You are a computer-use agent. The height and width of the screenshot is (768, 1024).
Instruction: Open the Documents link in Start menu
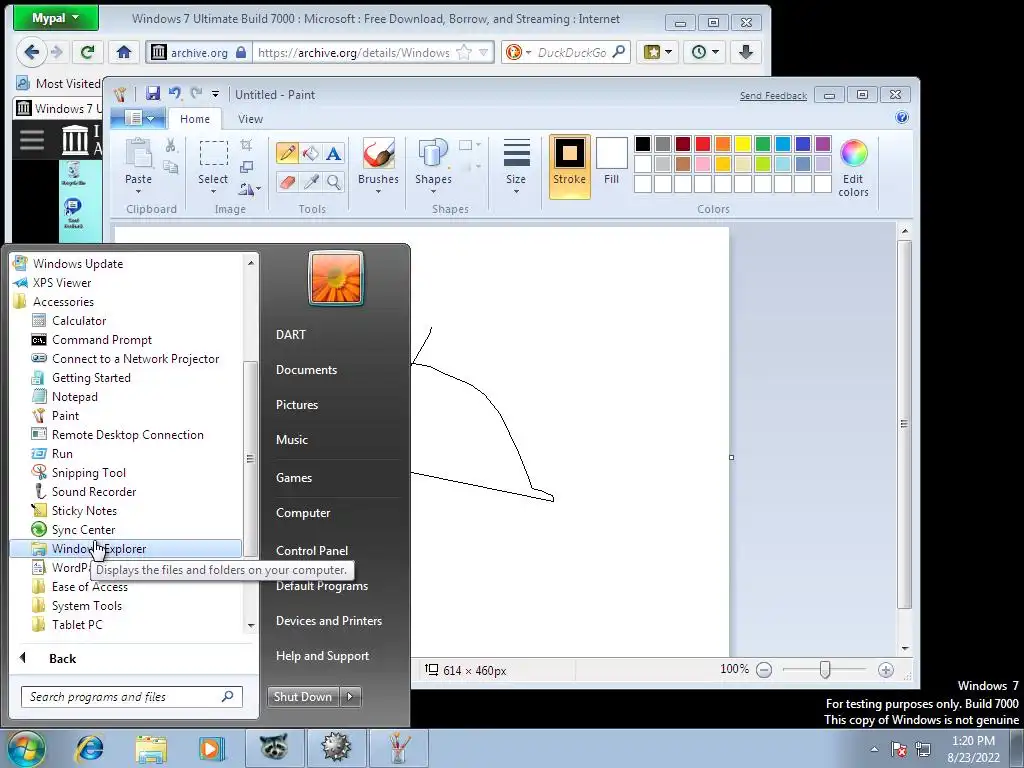(x=306, y=370)
